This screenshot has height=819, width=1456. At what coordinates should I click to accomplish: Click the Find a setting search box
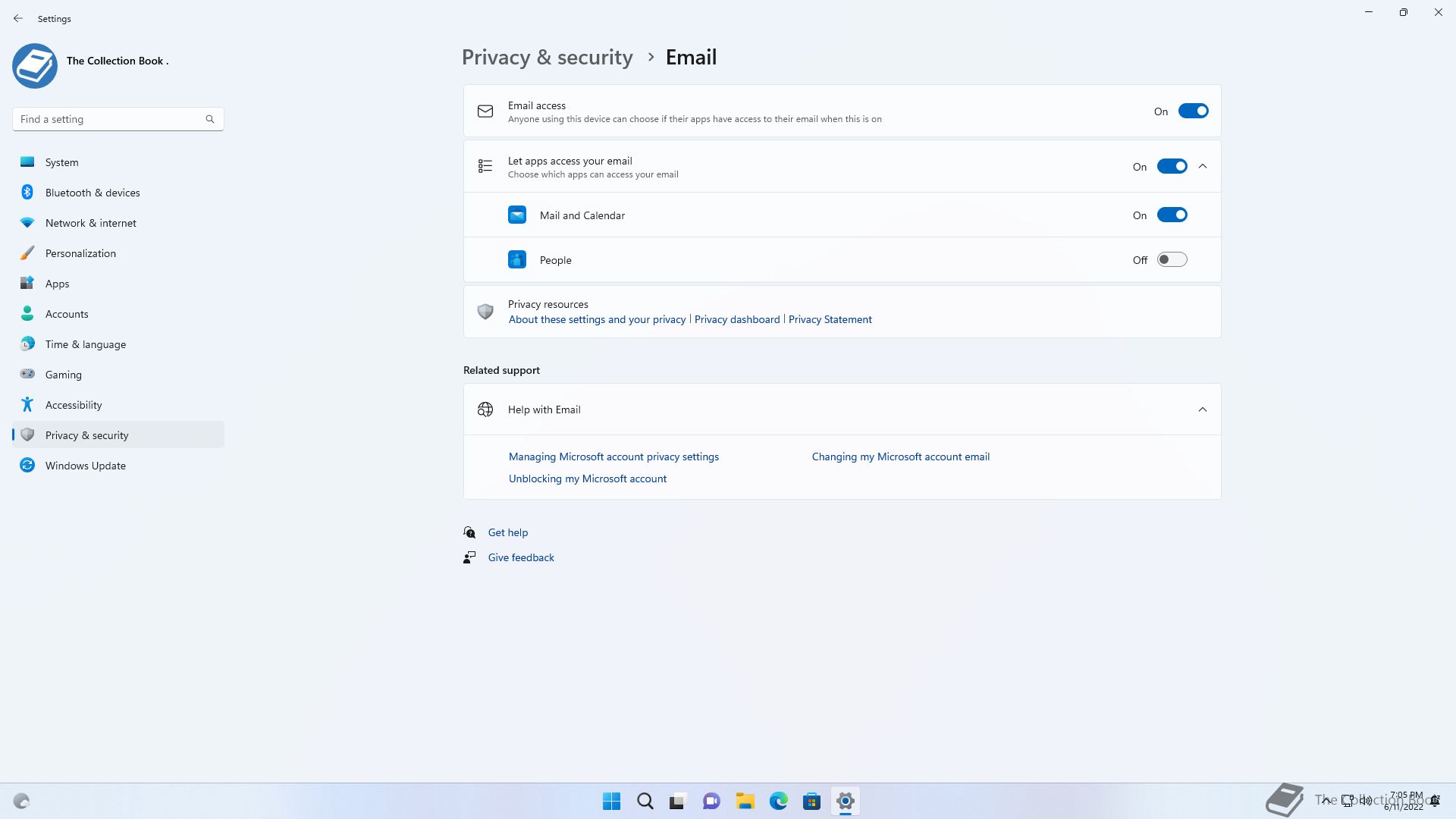coord(110,119)
